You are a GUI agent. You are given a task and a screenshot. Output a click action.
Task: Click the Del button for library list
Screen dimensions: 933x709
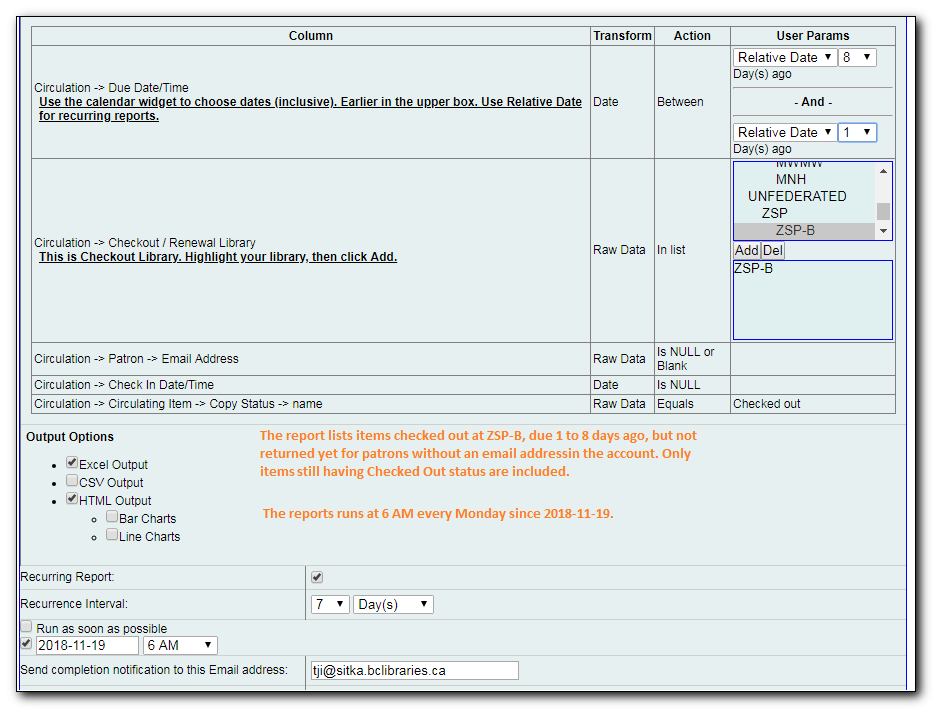pyautogui.click(x=773, y=250)
